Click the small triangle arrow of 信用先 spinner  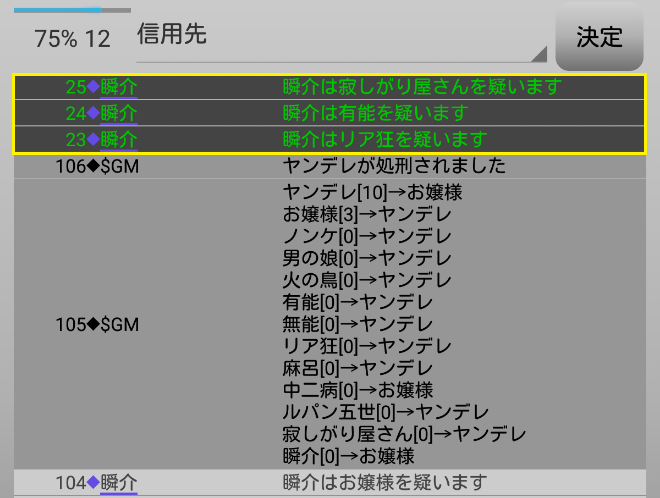click(x=539, y=54)
